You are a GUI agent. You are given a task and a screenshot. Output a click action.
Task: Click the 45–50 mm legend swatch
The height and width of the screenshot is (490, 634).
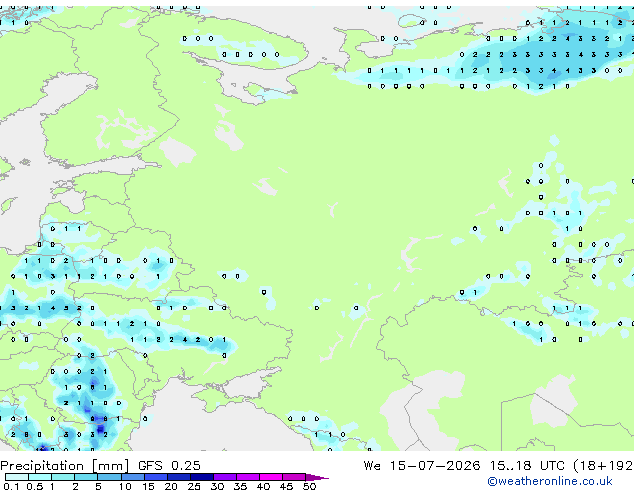pos(294,477)
